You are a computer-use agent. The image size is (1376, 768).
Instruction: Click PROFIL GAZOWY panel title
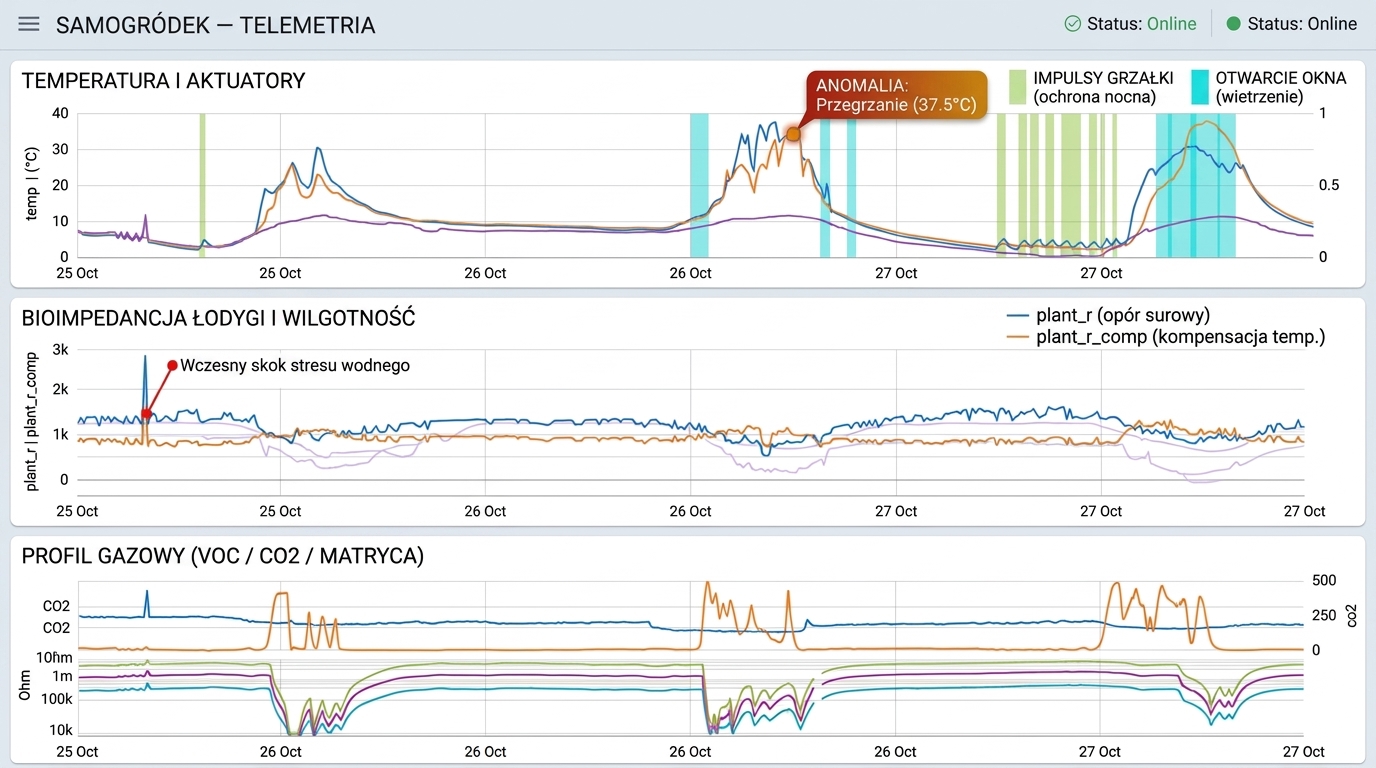tap(222, 557)
